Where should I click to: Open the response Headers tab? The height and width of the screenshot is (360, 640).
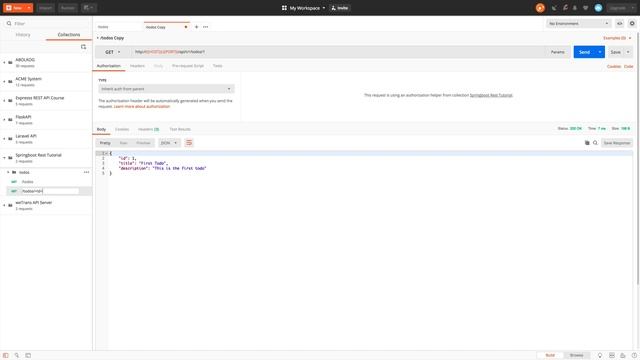tap(148, 129)
